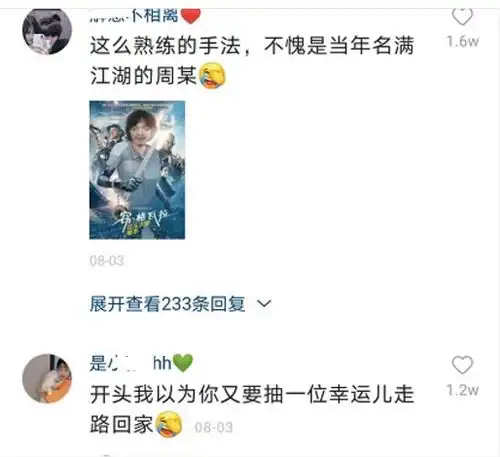The width and height of the screenshot is (500, 457).
Task: Tap the green heart after 'hh' username
Action: pyautogui.click(x=183, y=363)
